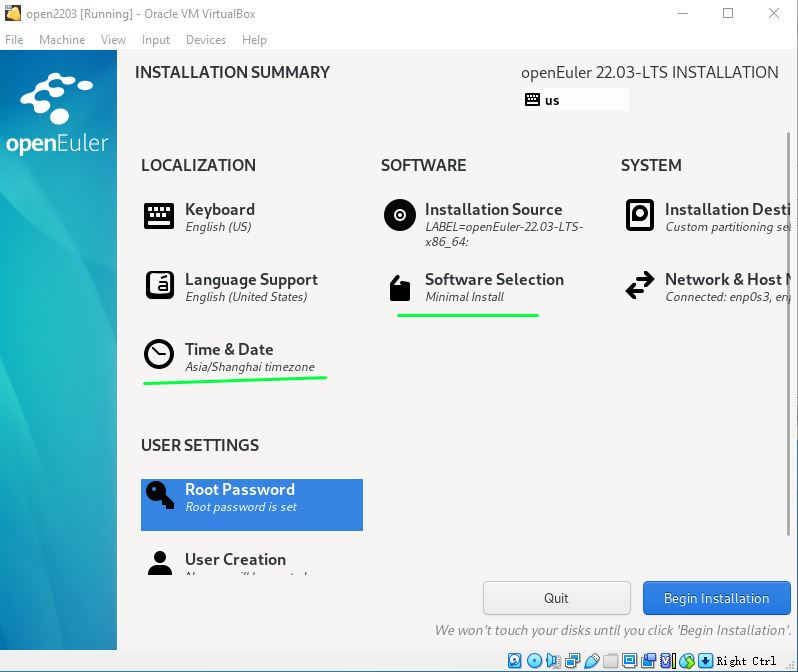Open the Machine menu
This screenshot has width=798, height=672.
(x=62, y=40)
